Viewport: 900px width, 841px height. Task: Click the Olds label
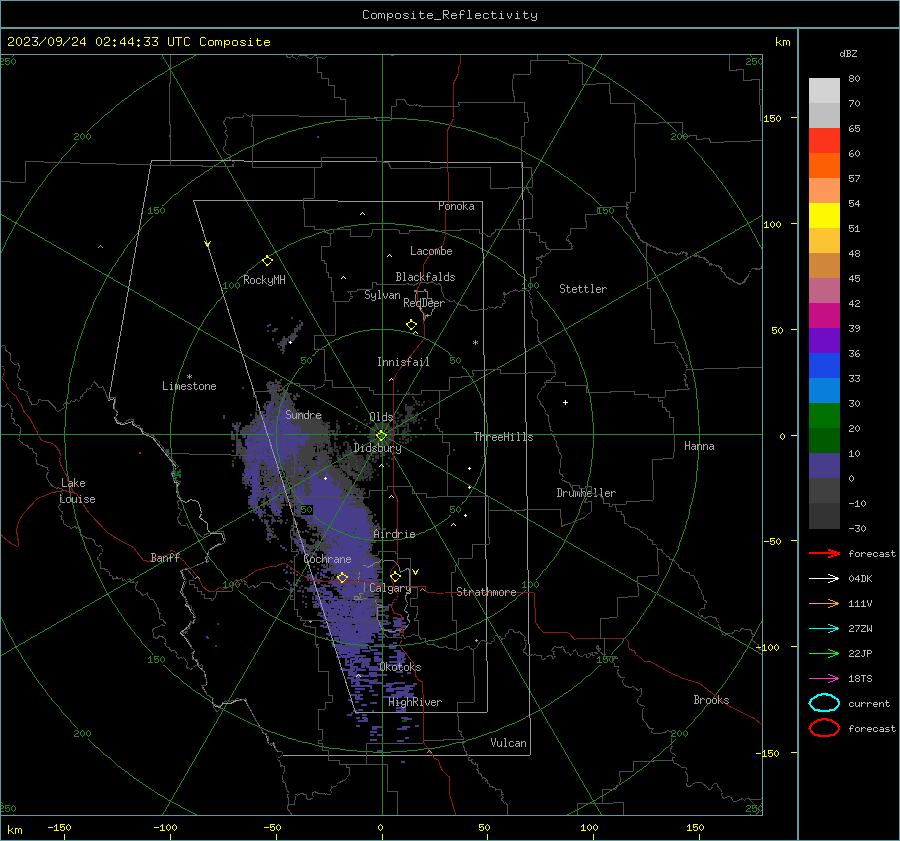tap(381, 417)
